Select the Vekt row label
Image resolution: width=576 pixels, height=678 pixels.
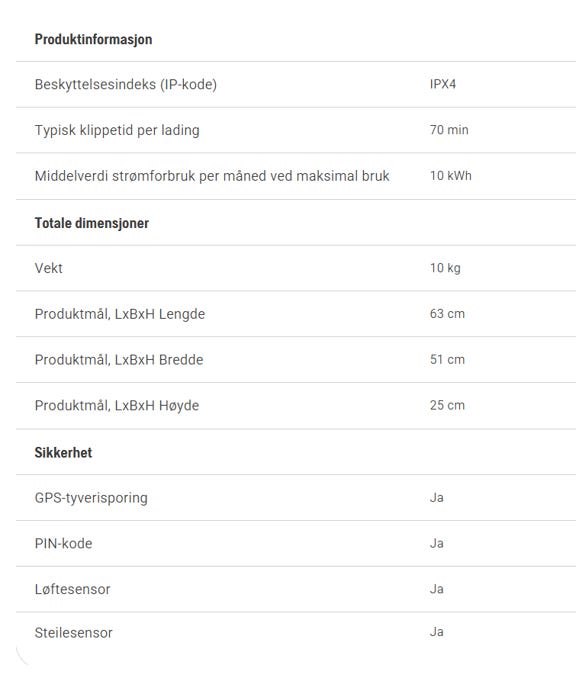(x=48, y=268)
